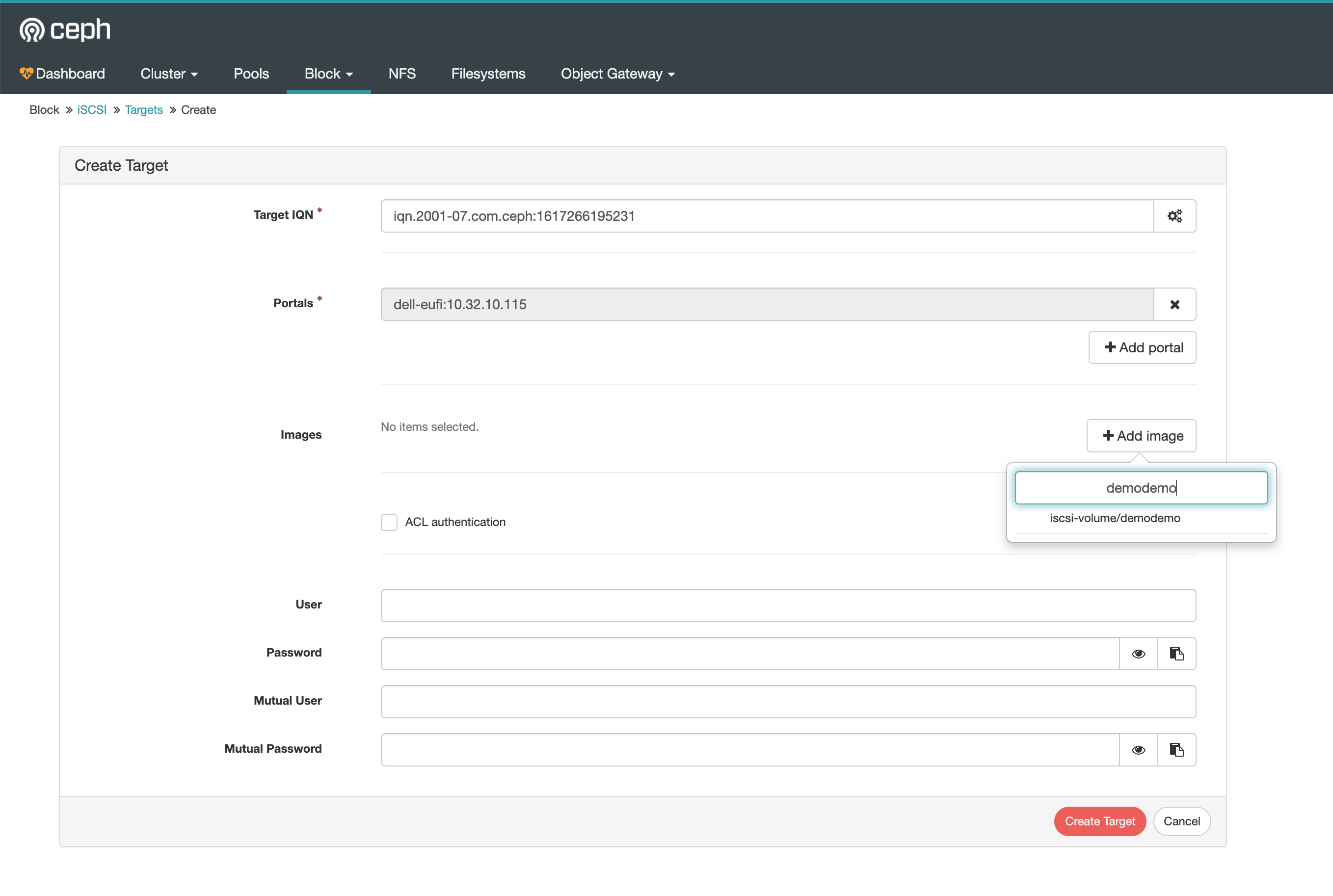Screen dimensions: 1333x896
Task: Cancel target creation
Action: click(x=1181, y=821)
